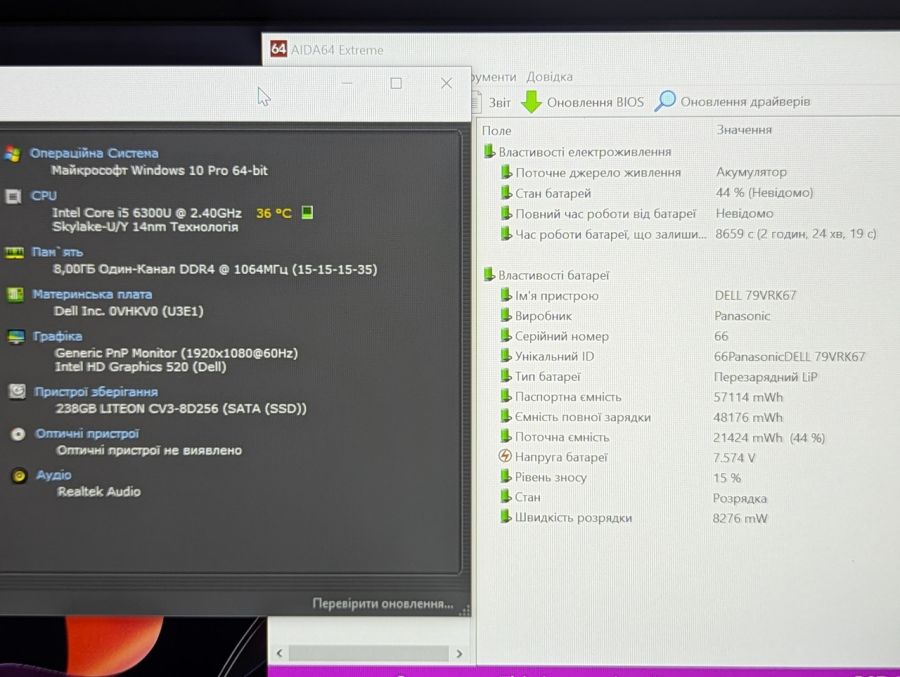Click the value 7.574 V
Viewport: 900px width, 677px height.
point(734,458)
